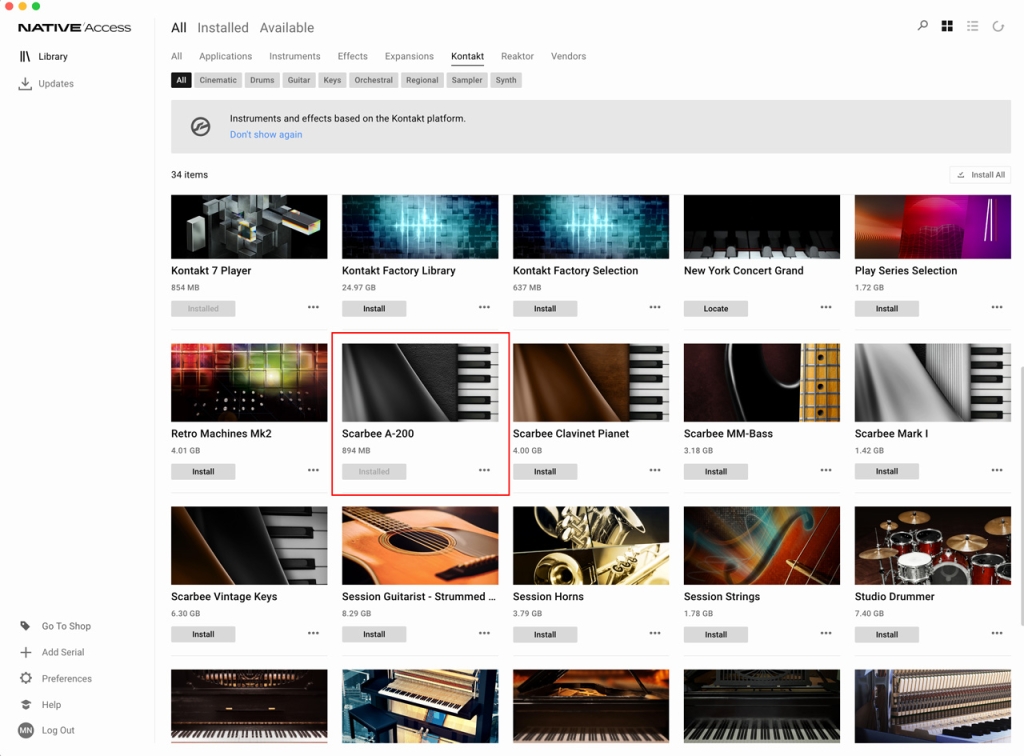Show the Installed products view
Viewport: 1024px width, 756px height.
(223, 27)
